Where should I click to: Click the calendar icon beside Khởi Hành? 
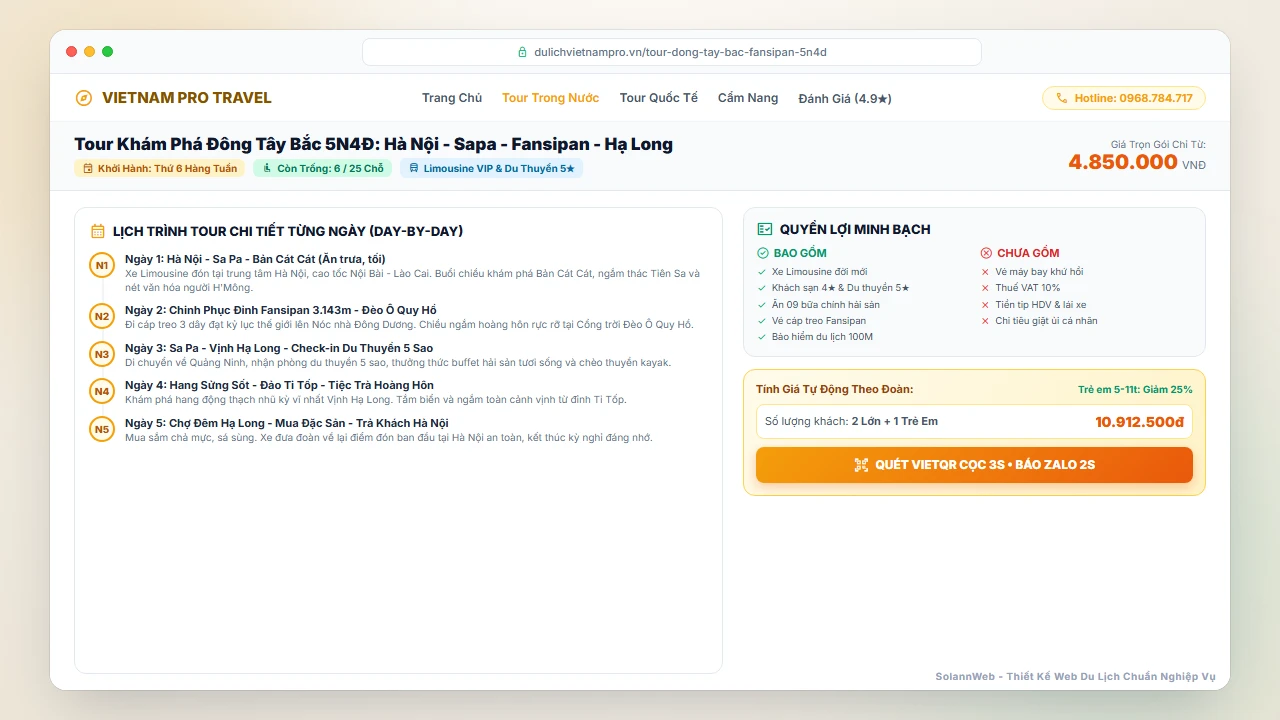[88, 168]
